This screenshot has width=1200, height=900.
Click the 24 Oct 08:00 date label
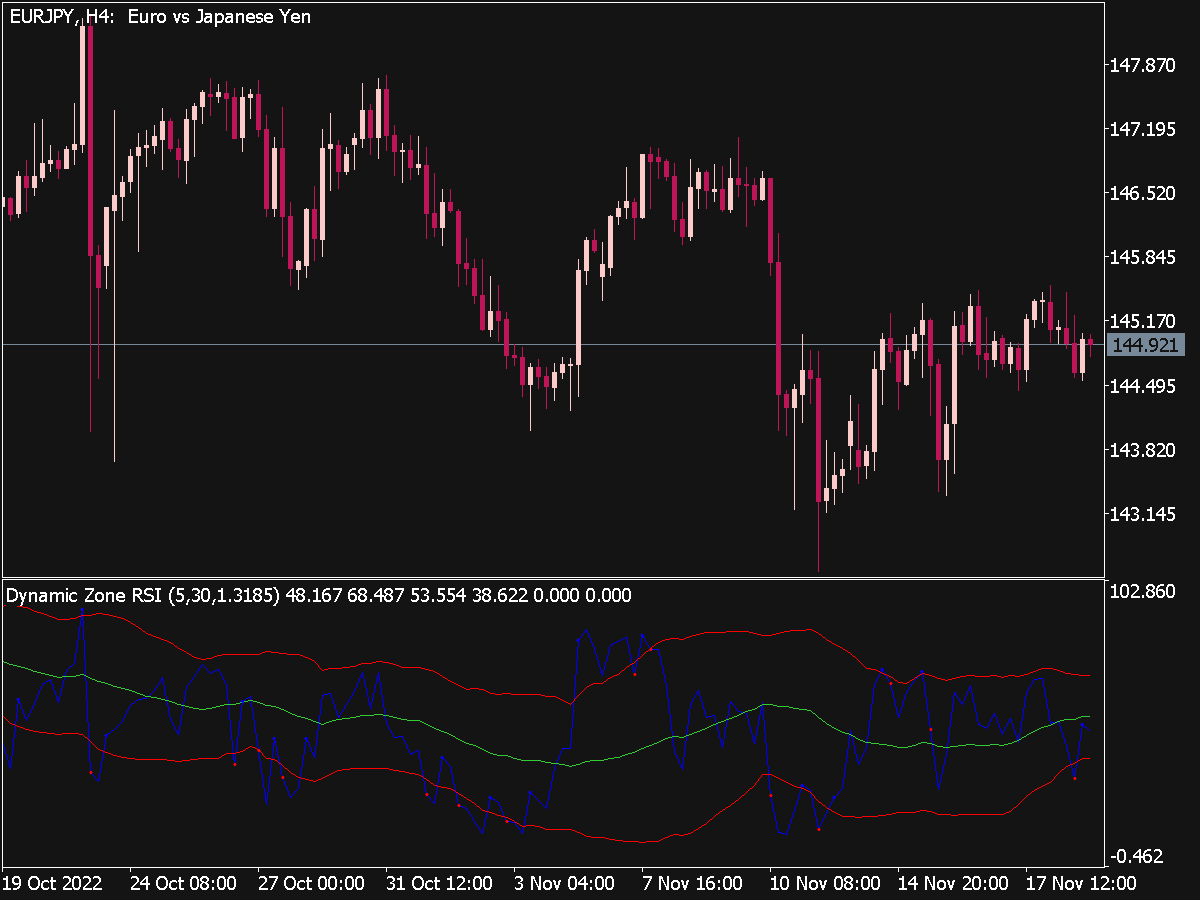185,884
